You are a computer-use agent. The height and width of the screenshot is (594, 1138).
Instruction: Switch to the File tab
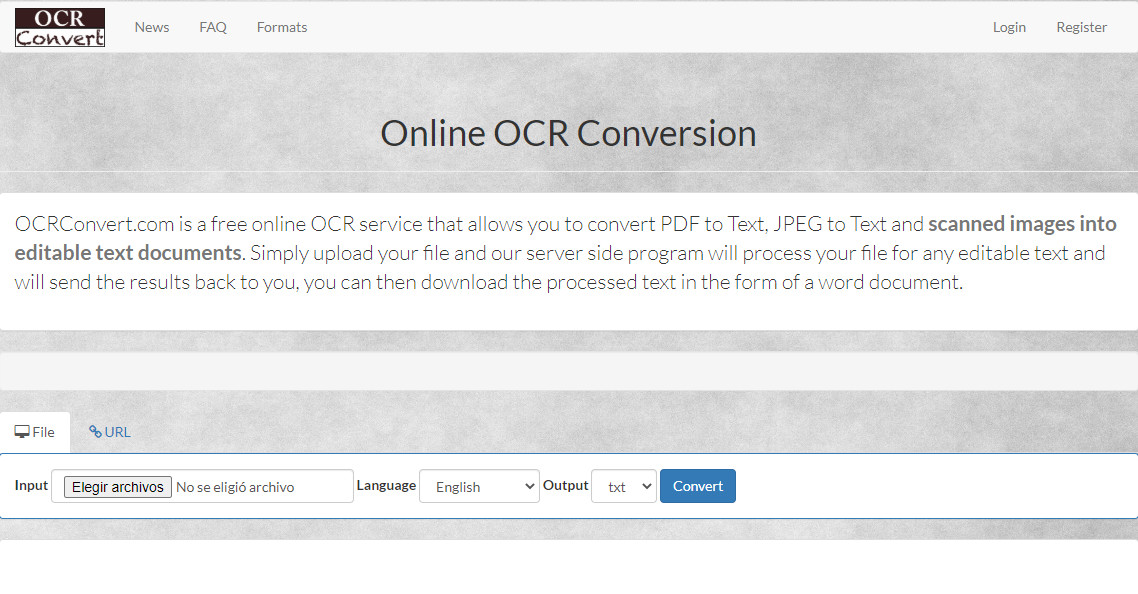(x=35, y=432)
